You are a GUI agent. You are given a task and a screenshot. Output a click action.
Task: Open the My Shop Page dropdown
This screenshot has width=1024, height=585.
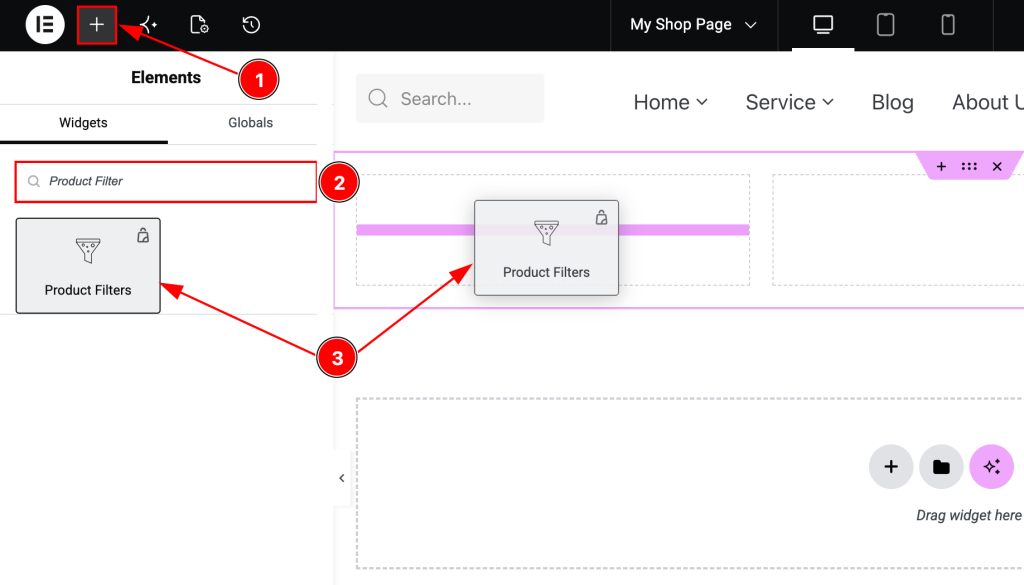[693, 25]
